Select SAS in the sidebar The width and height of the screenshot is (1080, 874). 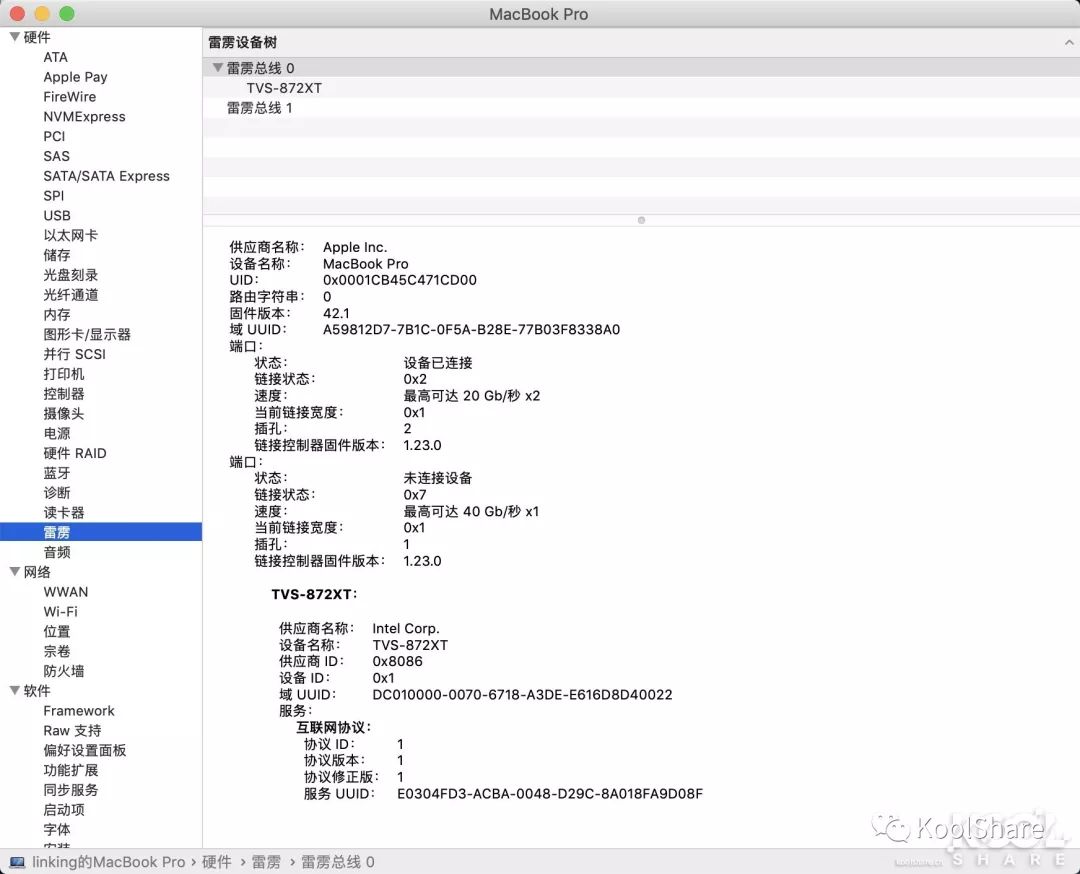[x=56, y=156]
